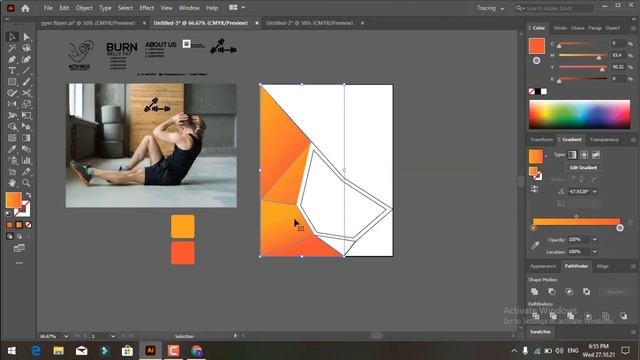Screen dimensions: 640x360
Task: Open the Edit Toolbar three dots
Action: click(19, 263)
